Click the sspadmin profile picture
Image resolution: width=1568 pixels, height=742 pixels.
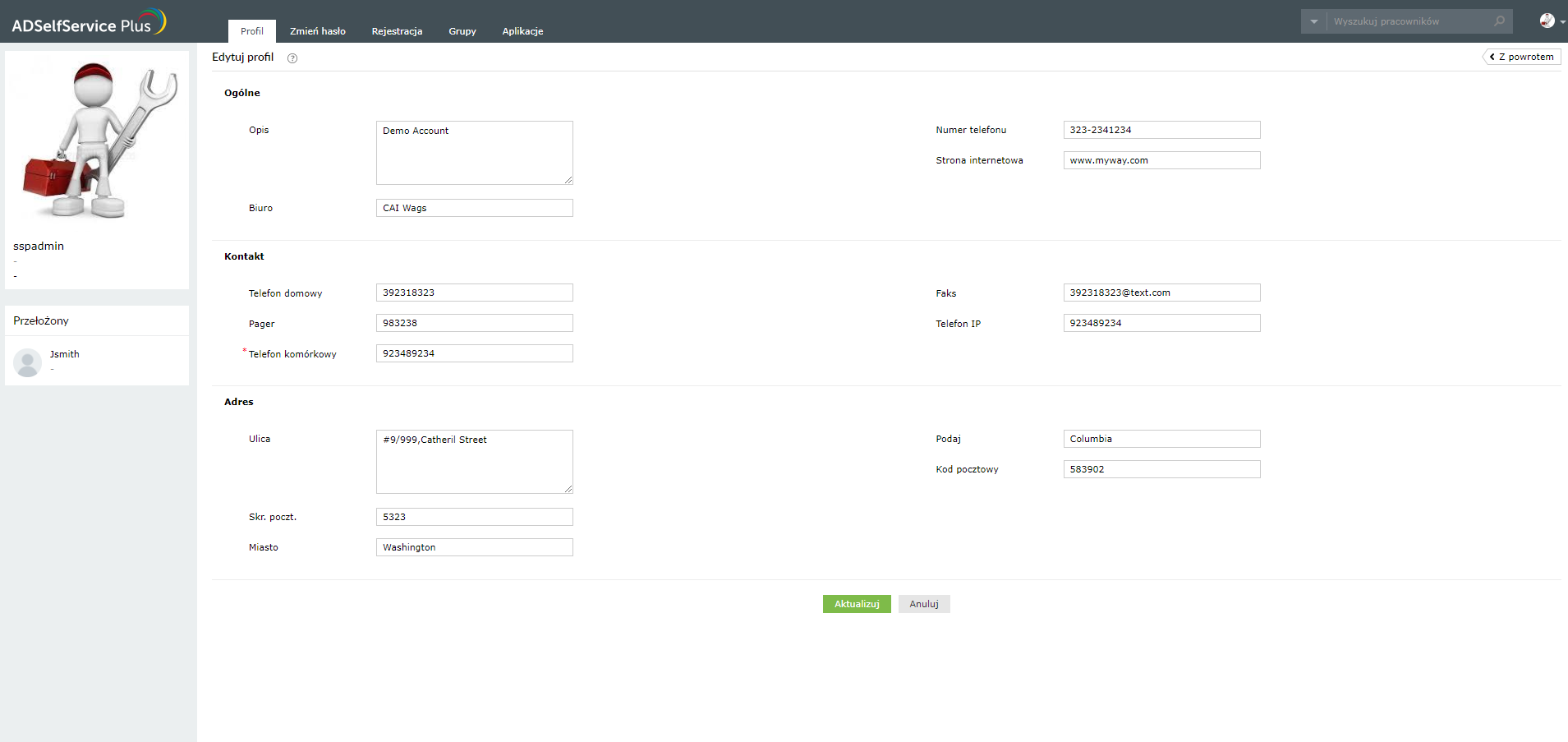tap(97, 141)
